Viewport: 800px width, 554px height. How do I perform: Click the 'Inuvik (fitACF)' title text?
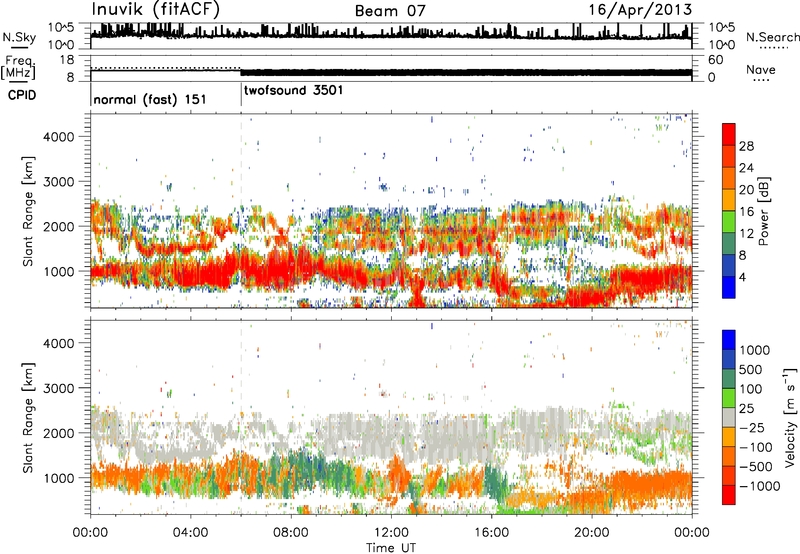tap(156, 10)
